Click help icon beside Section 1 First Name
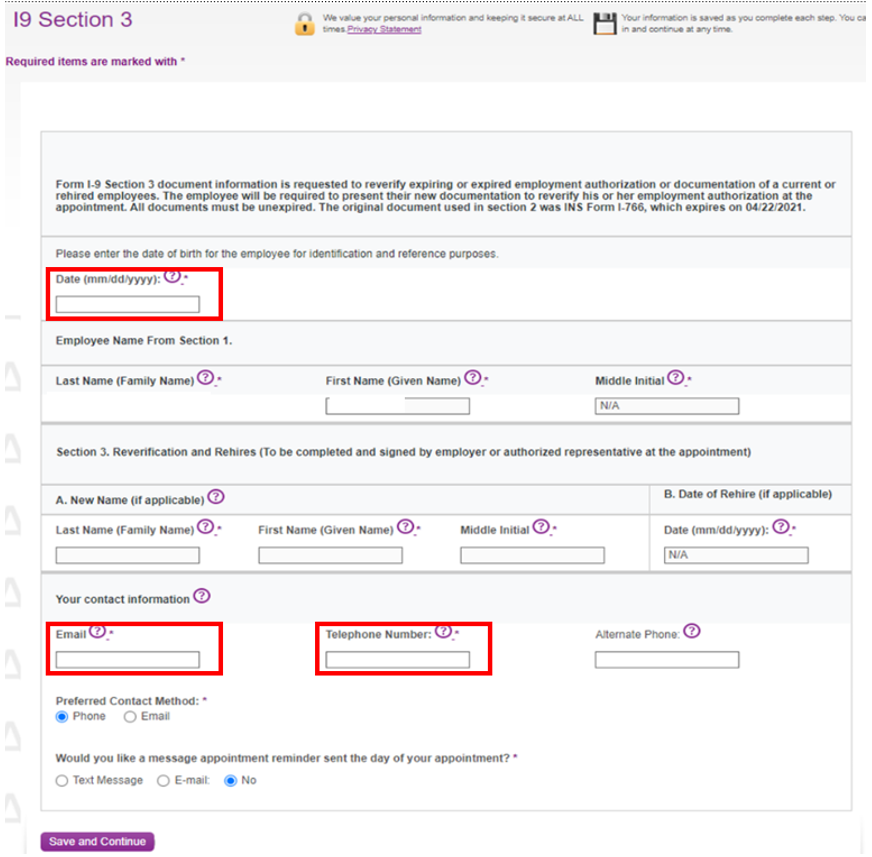The width and height of the screenshot is (872, 857). point(473,378)
